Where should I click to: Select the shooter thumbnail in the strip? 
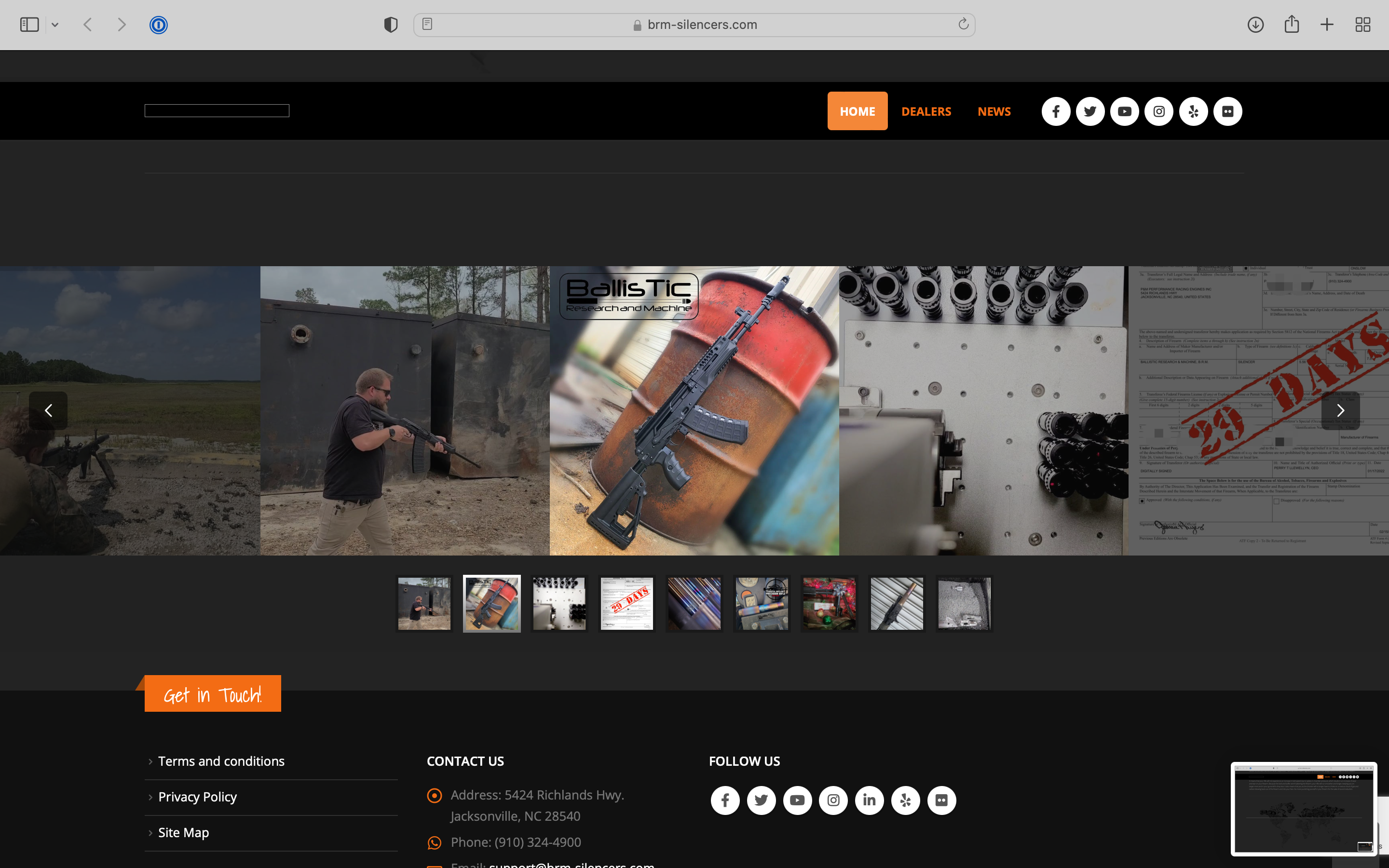click(424, 603)
